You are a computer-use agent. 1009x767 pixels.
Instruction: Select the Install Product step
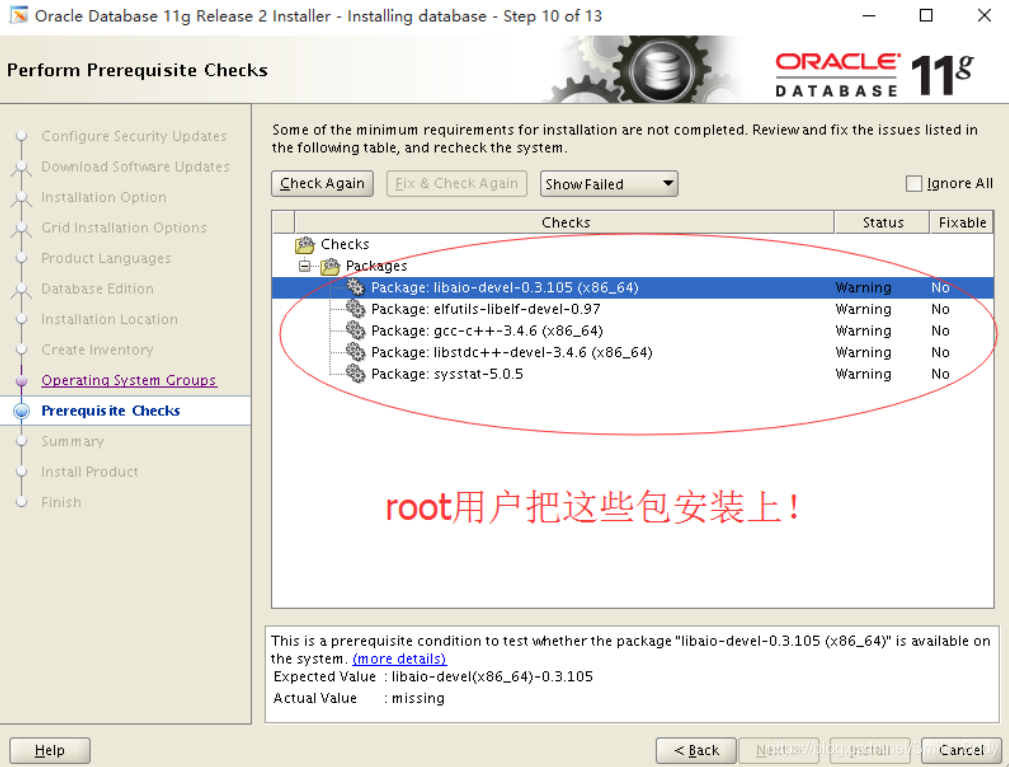(89, 472)
